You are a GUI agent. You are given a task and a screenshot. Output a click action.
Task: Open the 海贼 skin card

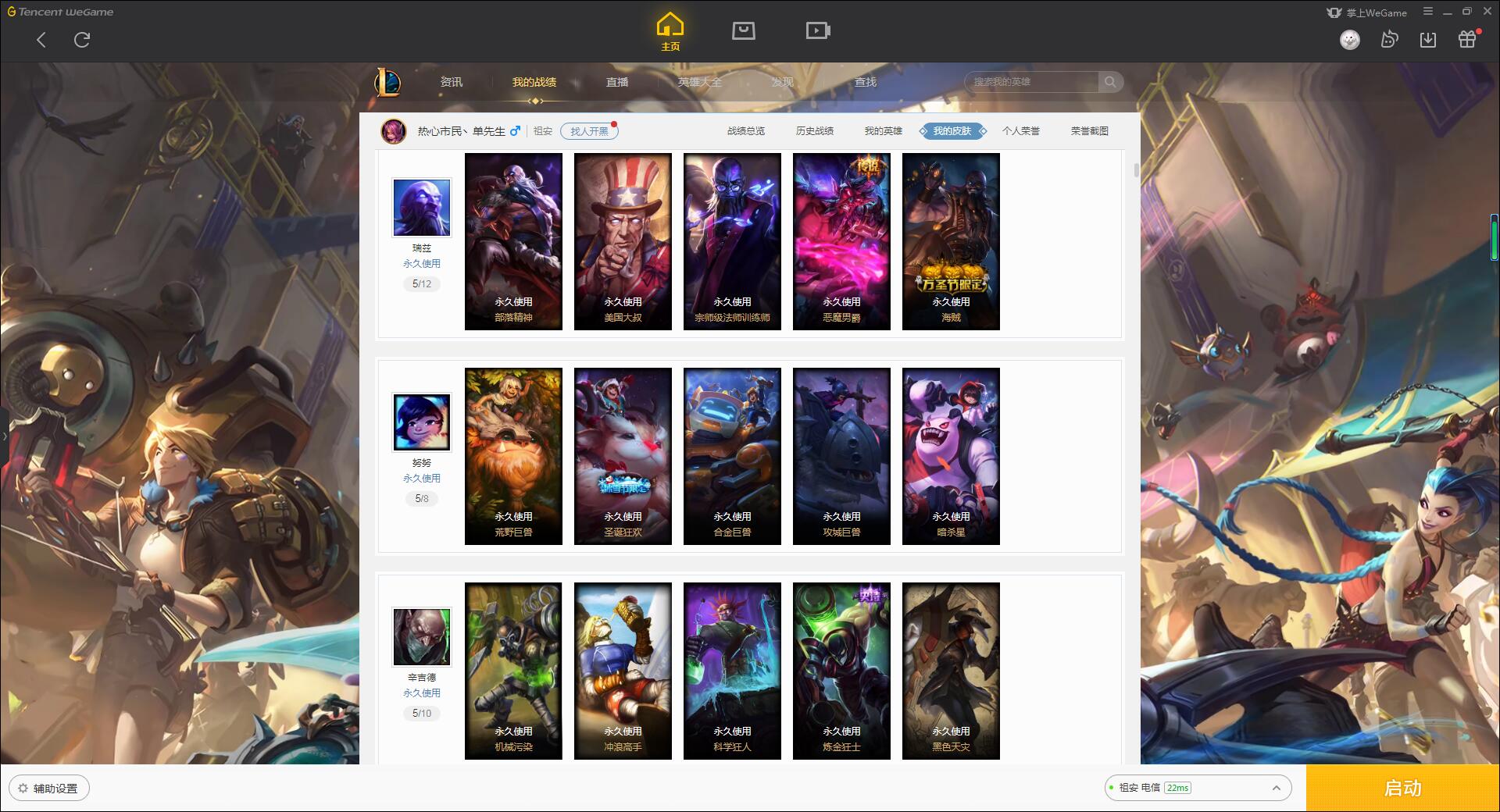click(x=951, y=241)
